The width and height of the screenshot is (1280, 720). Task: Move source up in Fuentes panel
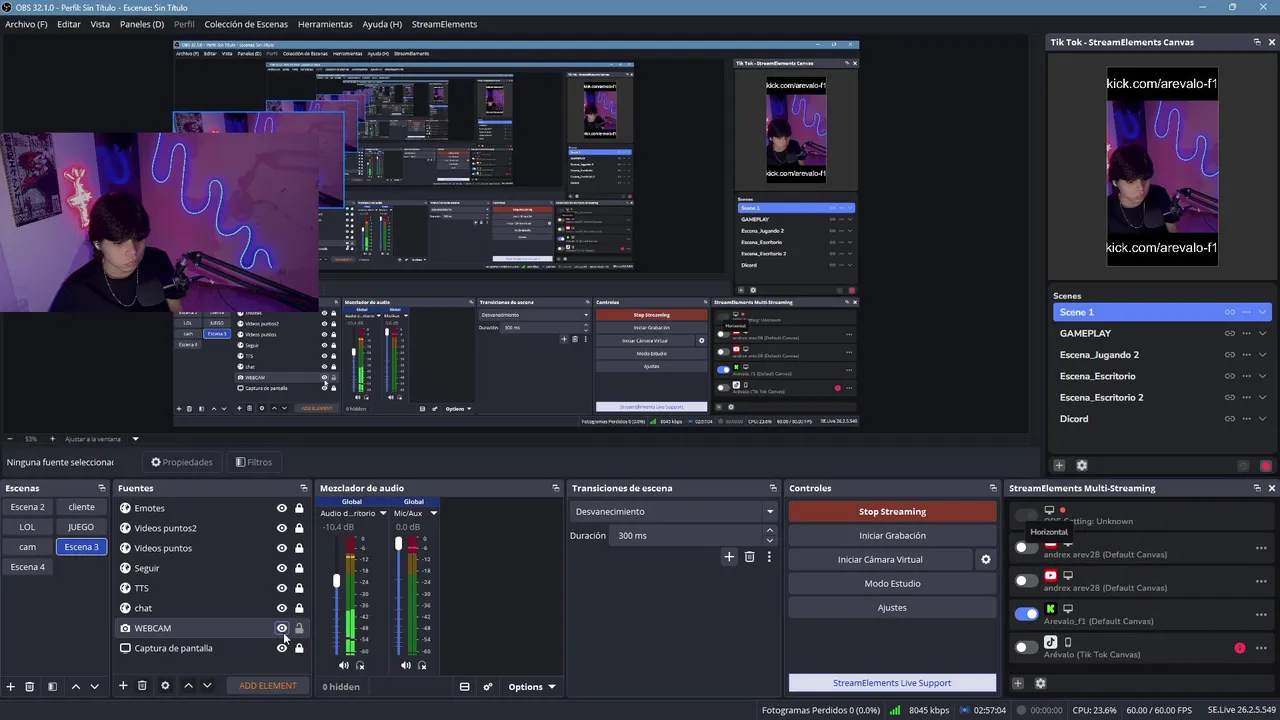[x=188, y=686]
